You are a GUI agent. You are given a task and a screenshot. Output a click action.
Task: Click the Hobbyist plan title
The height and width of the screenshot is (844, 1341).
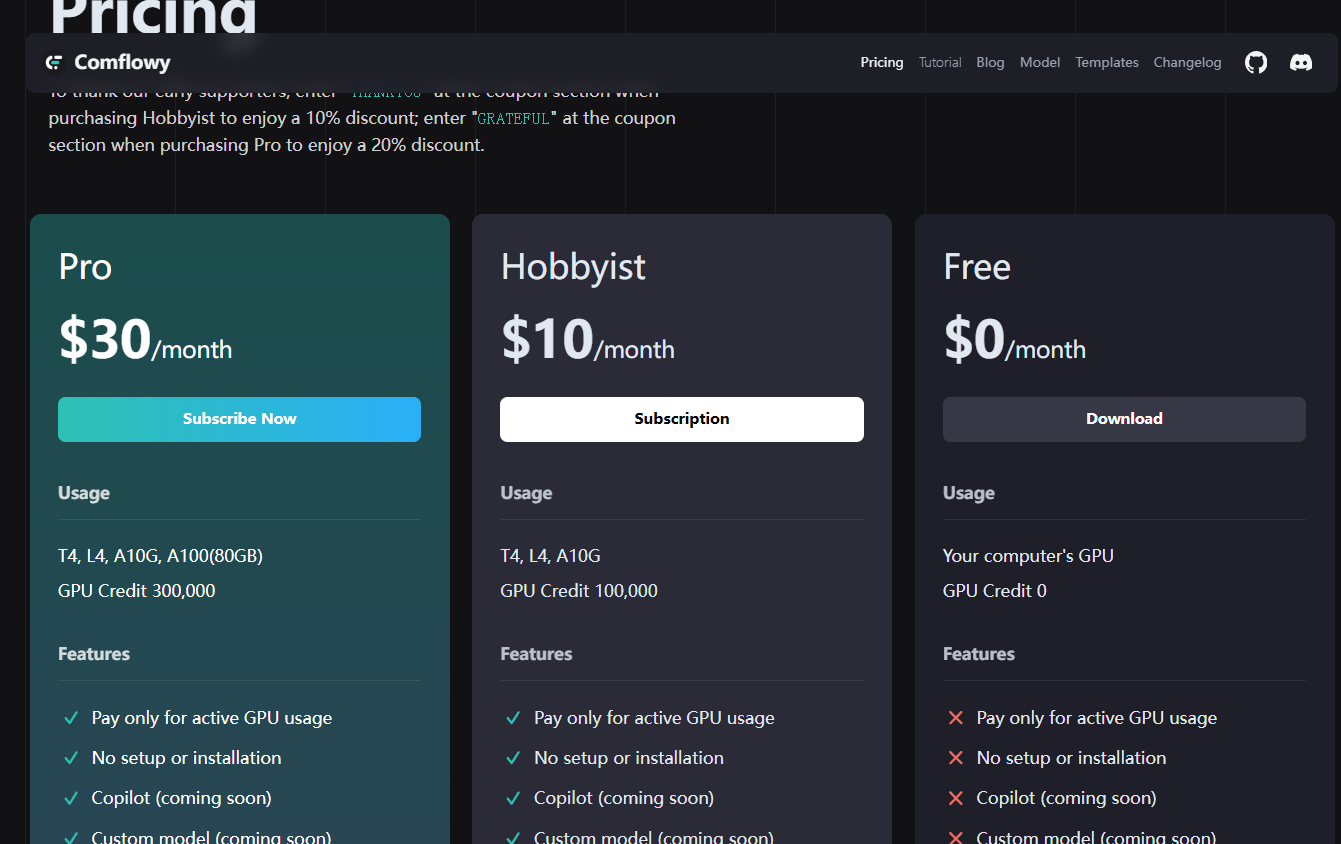pyautogui.click(x=573, y=267)
